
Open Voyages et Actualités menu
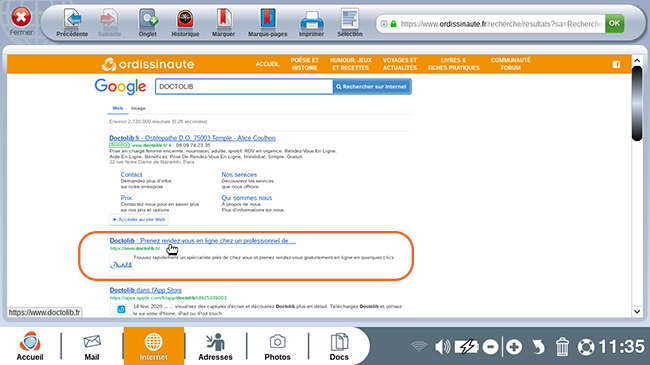[400, 64]
